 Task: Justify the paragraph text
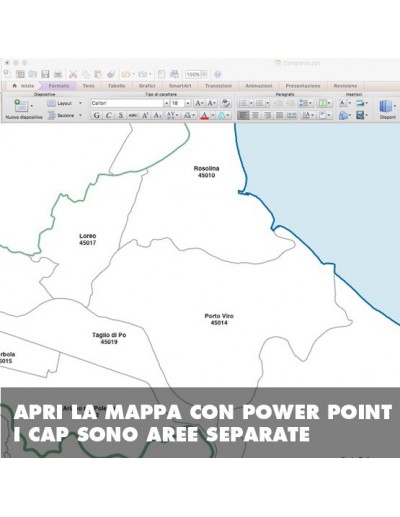pyautogui.click(x=279, y=115)
